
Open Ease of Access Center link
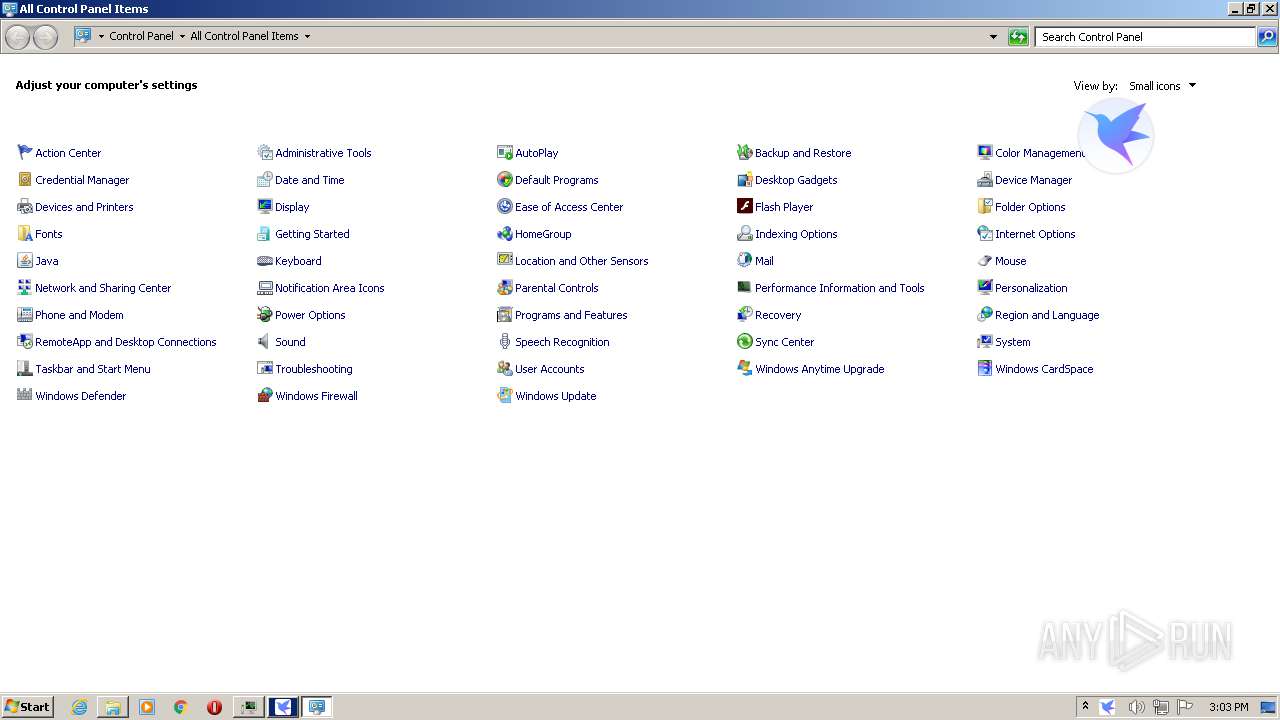tap(569, 207)
